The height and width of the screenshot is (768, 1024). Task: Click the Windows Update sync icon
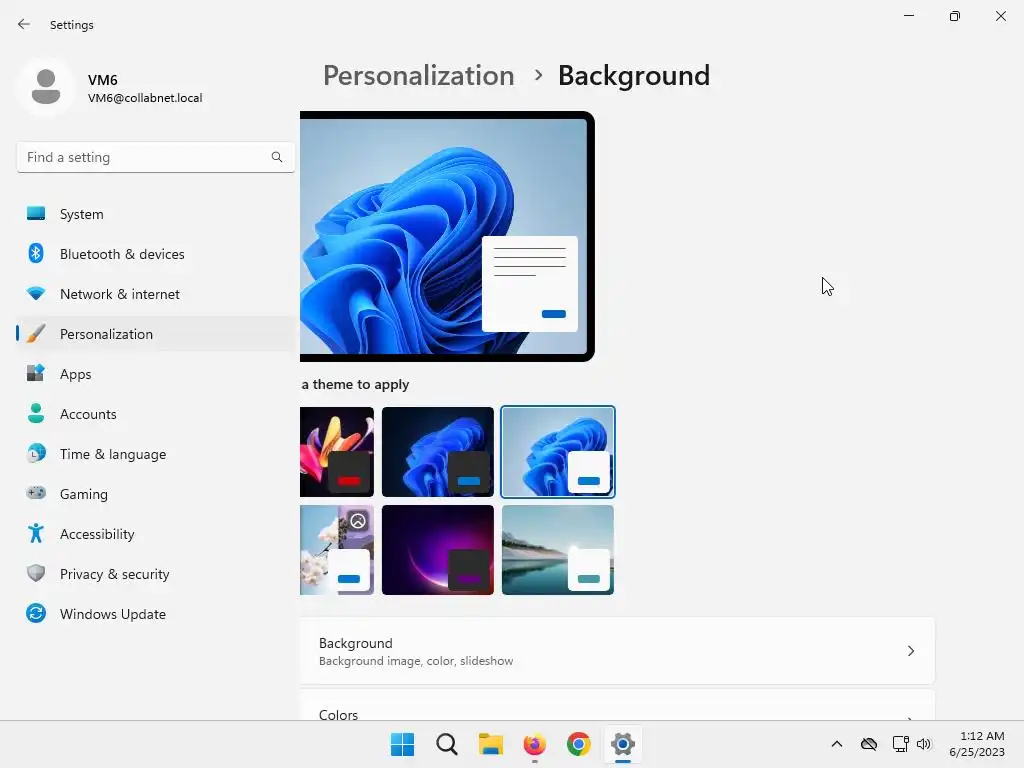click(36, 613)
